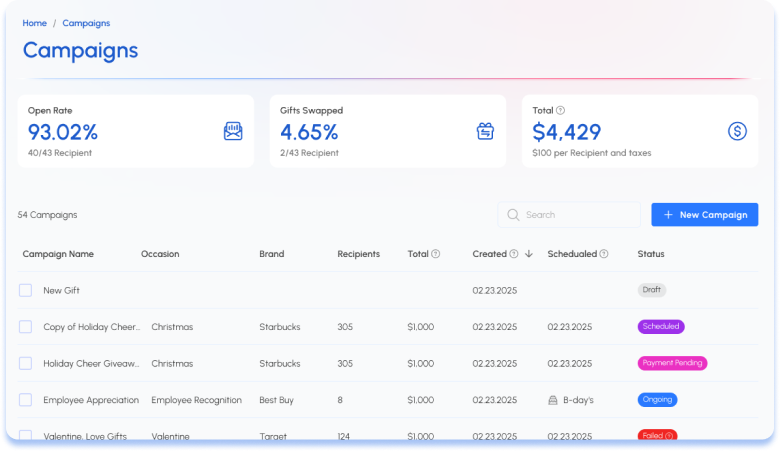
Task: Click the Payment Pending status badge
Action: [x=672, y=363]
